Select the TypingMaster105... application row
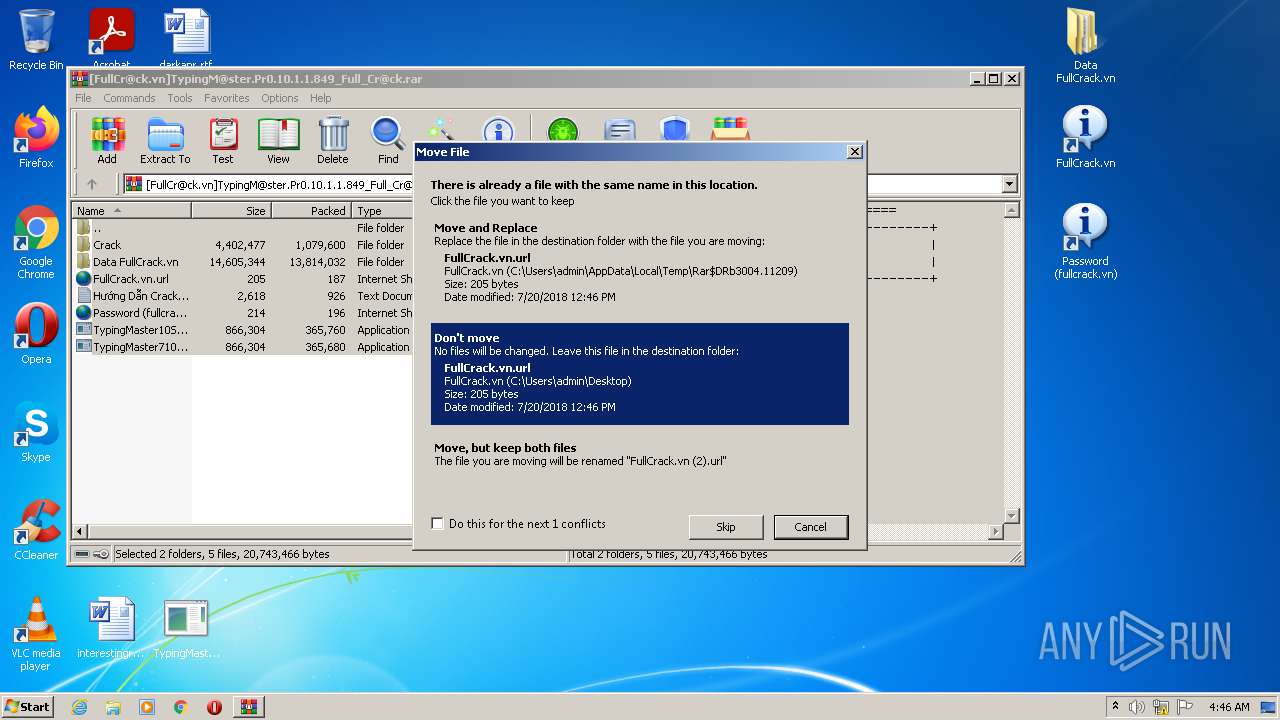The height and width of the screenshot is (720, 1280). coord(243,330)
